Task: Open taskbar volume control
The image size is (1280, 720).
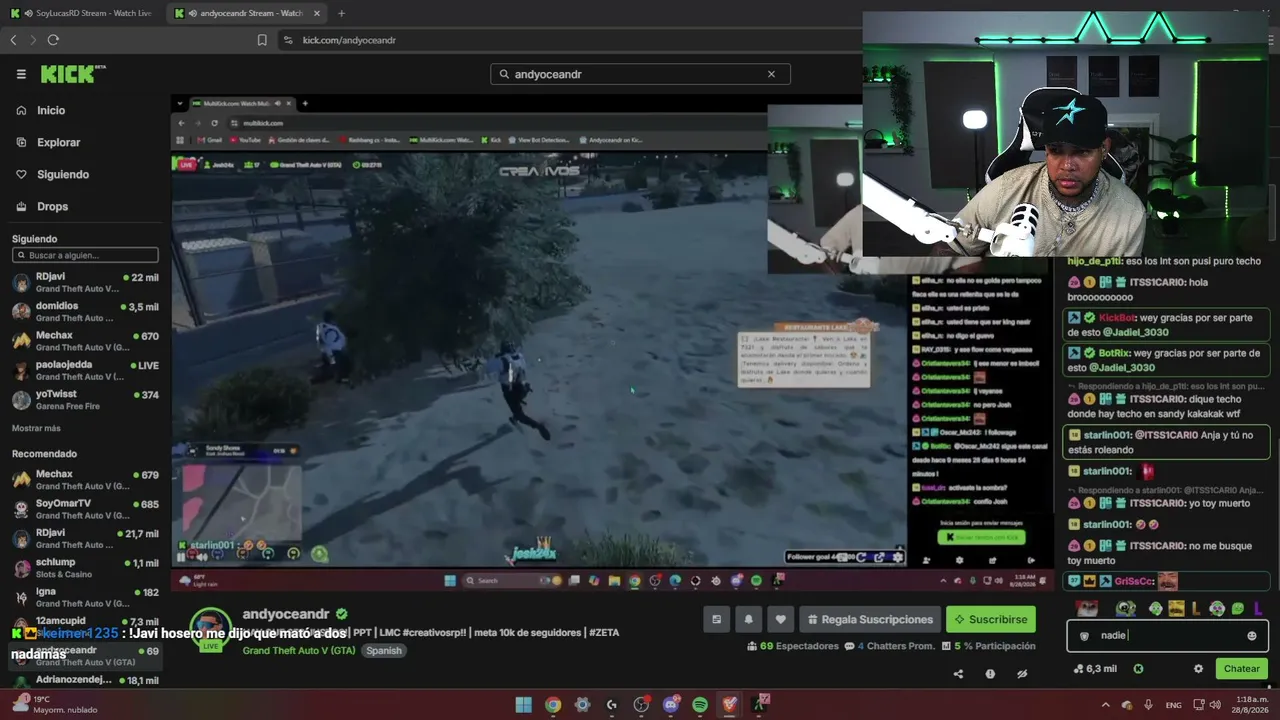Action: [x=1217, y=705]
